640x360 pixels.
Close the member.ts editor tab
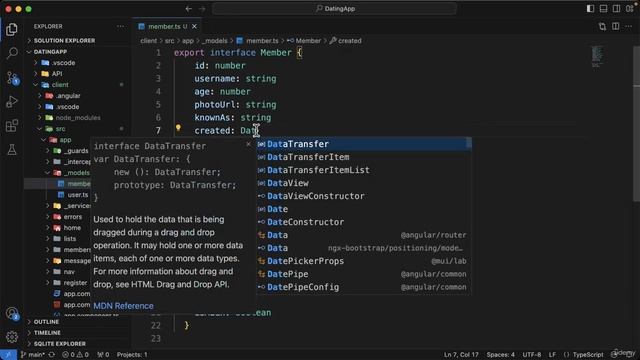[194, 27]
